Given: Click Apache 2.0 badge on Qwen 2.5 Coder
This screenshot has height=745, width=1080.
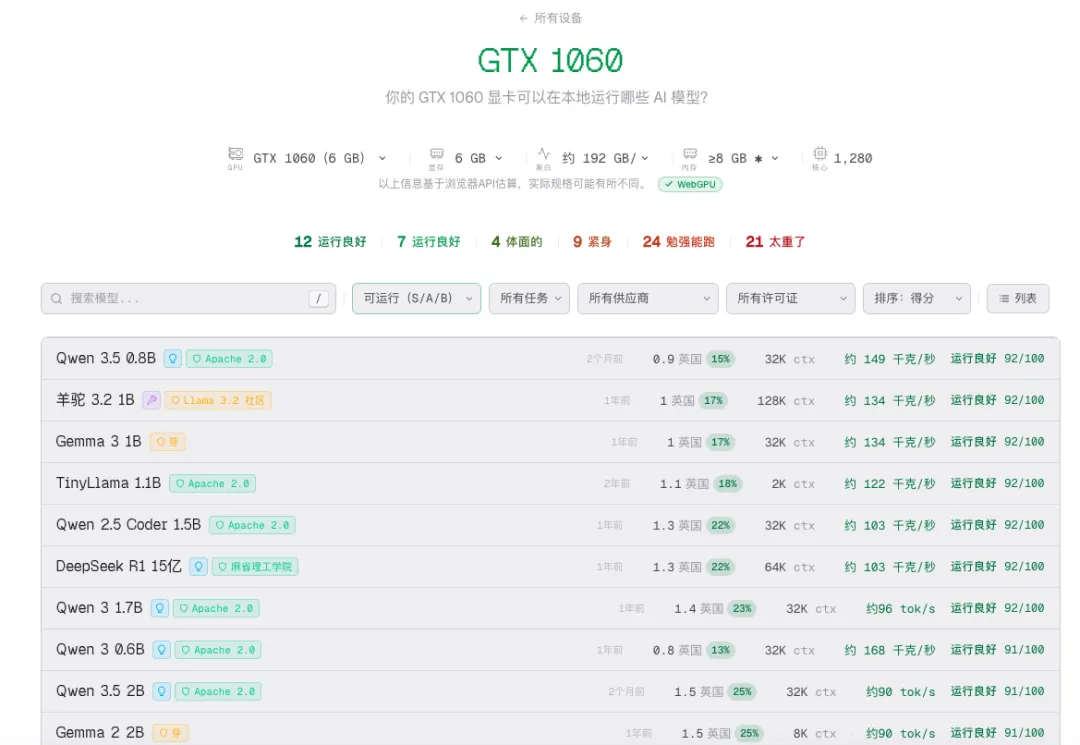Looking at the screenshot, I should pyautogui.click(x=252, y=525).
